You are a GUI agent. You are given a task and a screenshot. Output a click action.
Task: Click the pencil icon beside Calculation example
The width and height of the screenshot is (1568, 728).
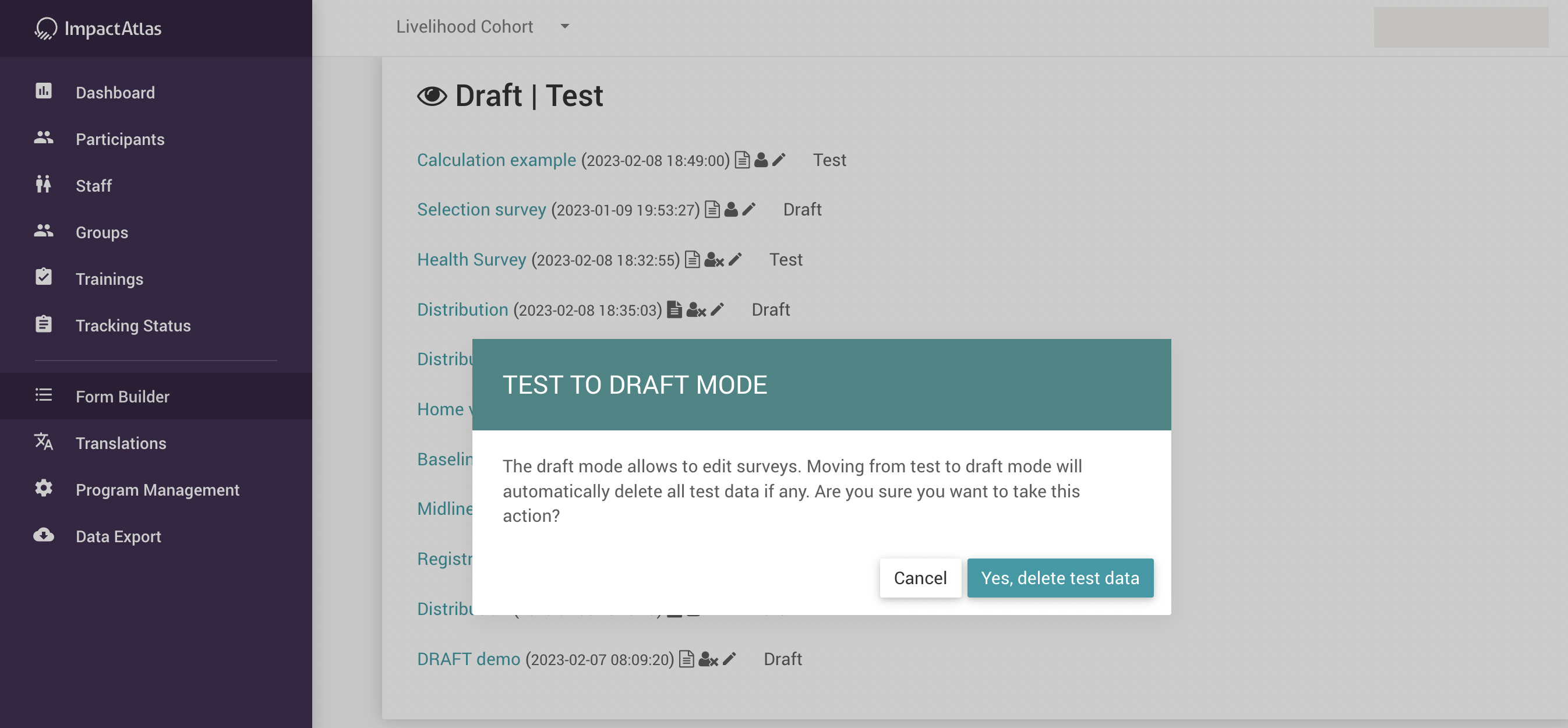coord(779,160)
